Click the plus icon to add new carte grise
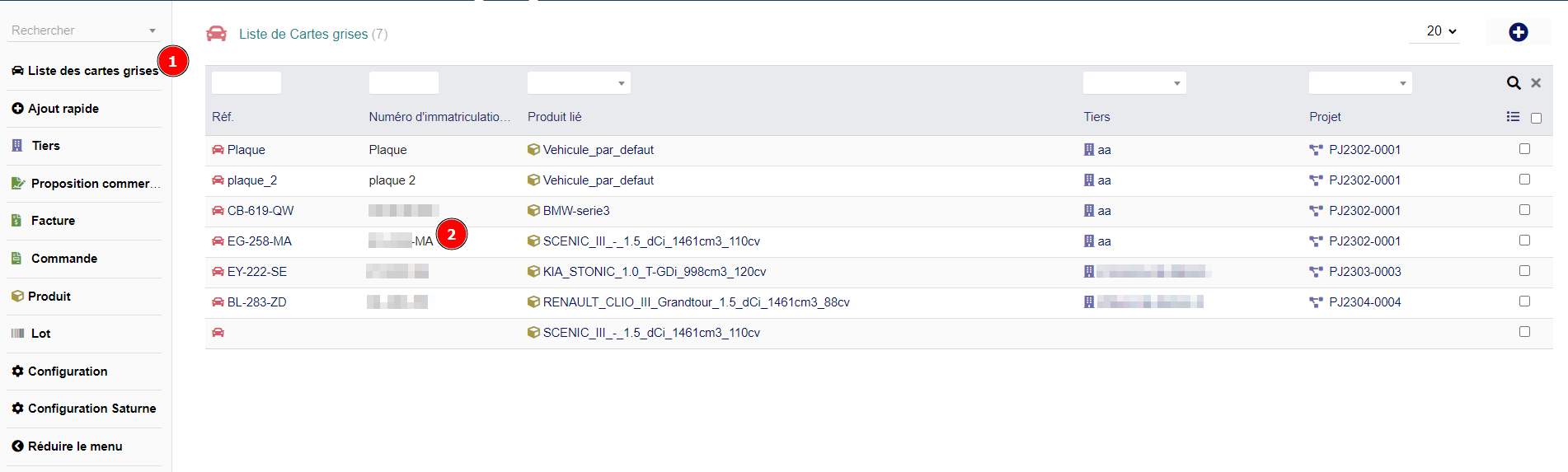This screenshot has height=472, width=1568. (x=1518, y=32)
